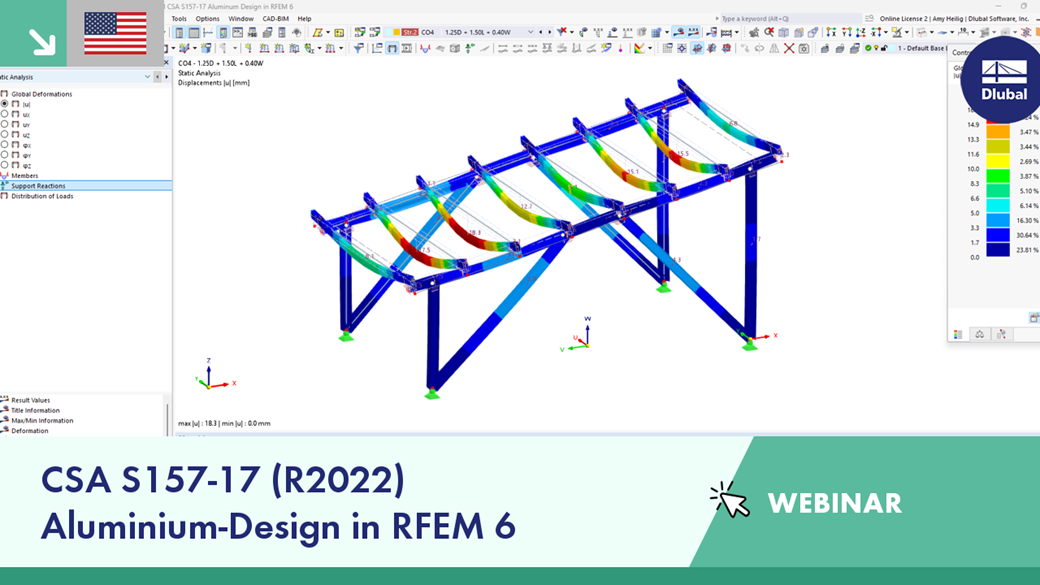Click navigator previous arrow beside Static Analysis
Image resolution: width=1040 pixels, height=585 pixels.
point(157,77)
